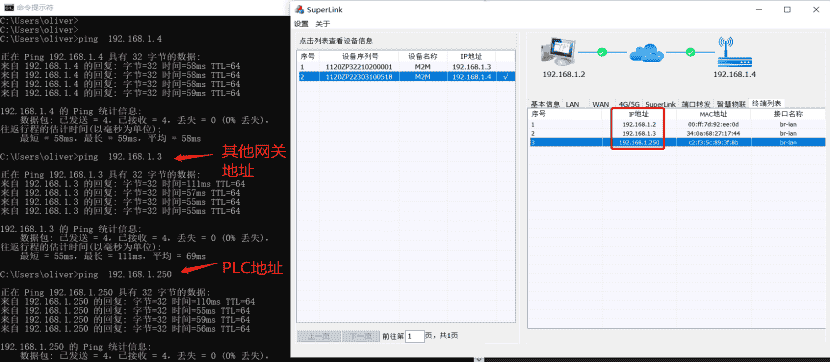Click green check between cloud and router
831x363 pixels.
(690, 52)
